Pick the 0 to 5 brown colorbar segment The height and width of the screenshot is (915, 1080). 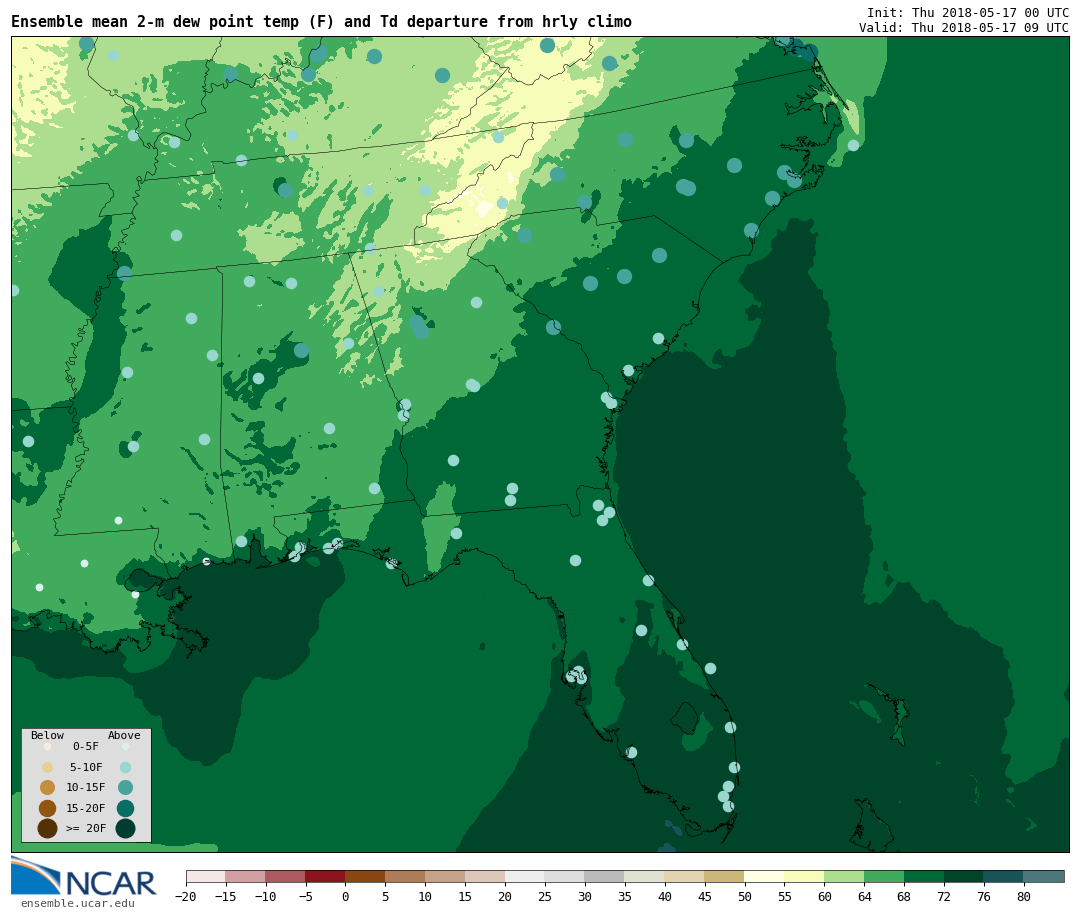(x=365, y=876)
